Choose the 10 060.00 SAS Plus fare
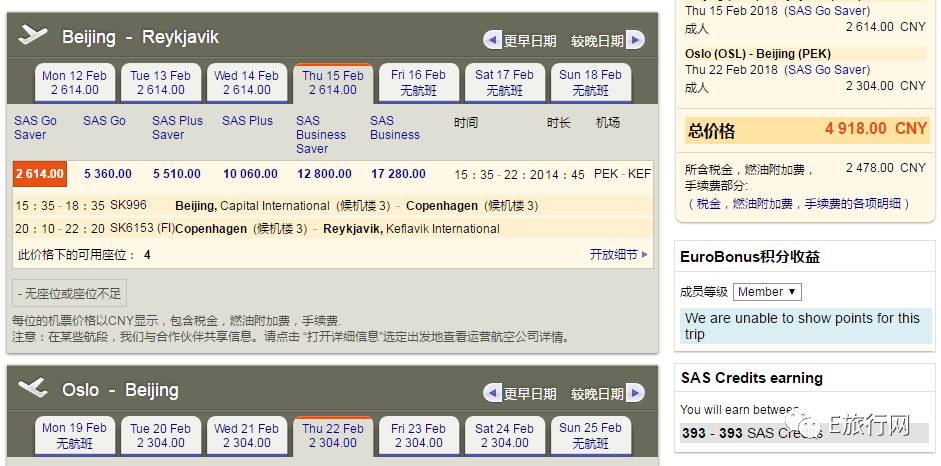Screen dimensions: 941x466 [250, 174]
